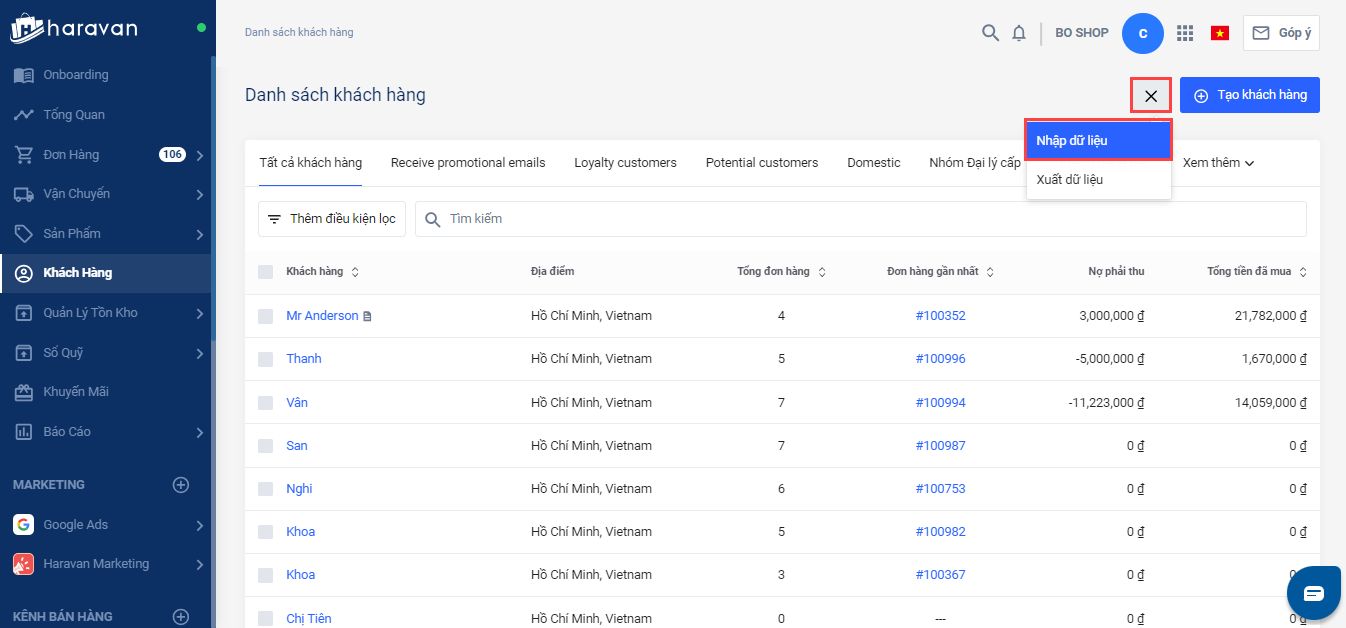
Task: Open the notifications bell
Action: pos(1019,33)
